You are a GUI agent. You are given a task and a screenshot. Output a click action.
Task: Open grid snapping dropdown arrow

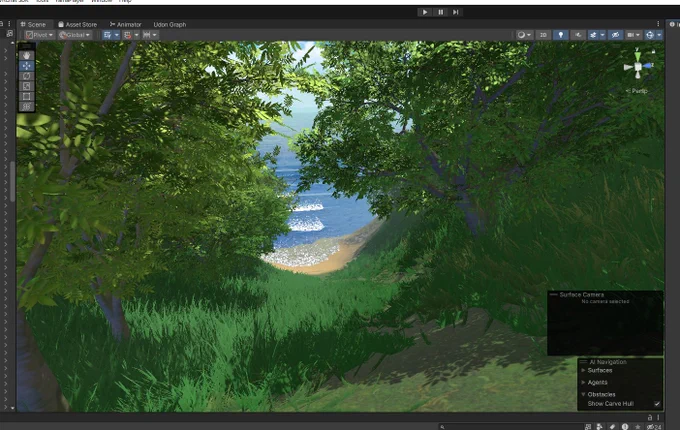[x=136, y=35]
